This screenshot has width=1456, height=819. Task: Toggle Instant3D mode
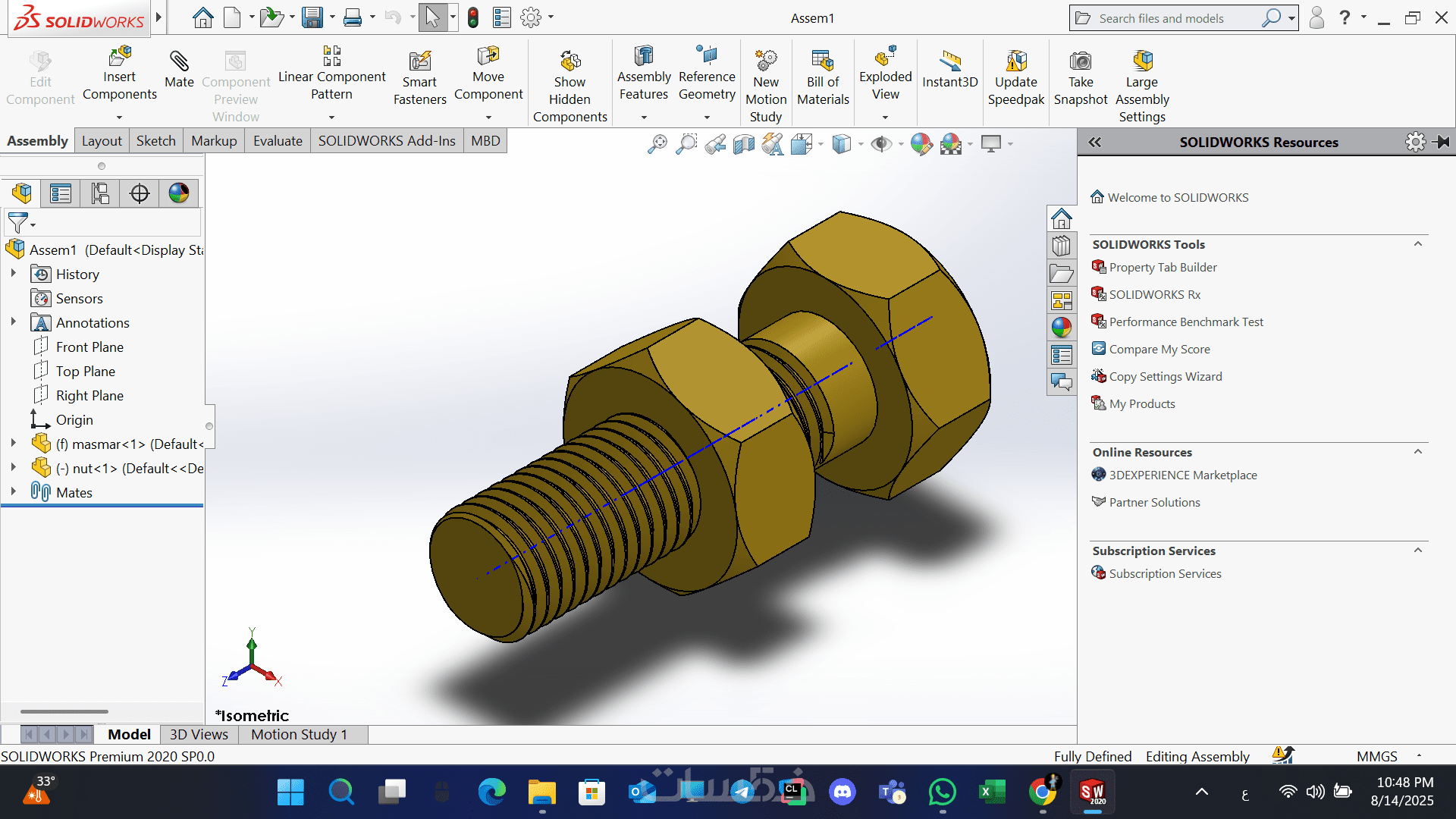[949, 62]
